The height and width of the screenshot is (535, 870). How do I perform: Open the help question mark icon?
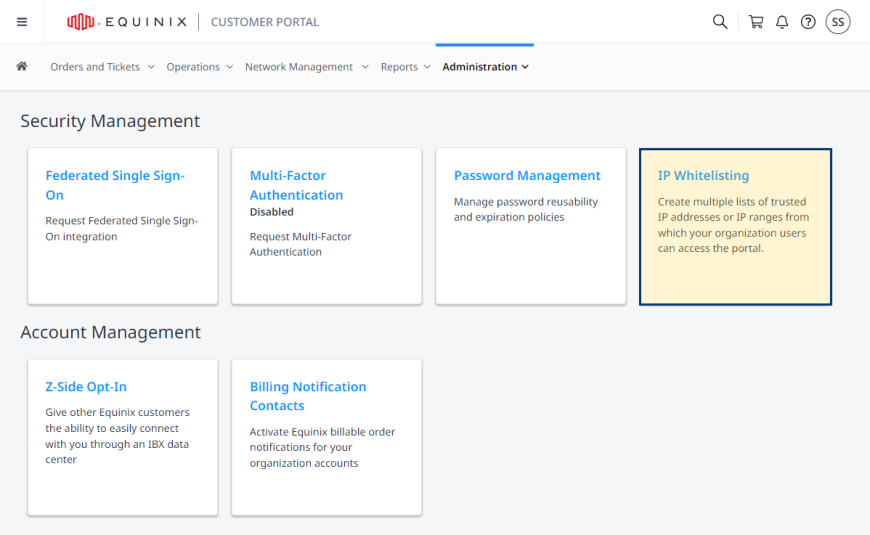808,22
